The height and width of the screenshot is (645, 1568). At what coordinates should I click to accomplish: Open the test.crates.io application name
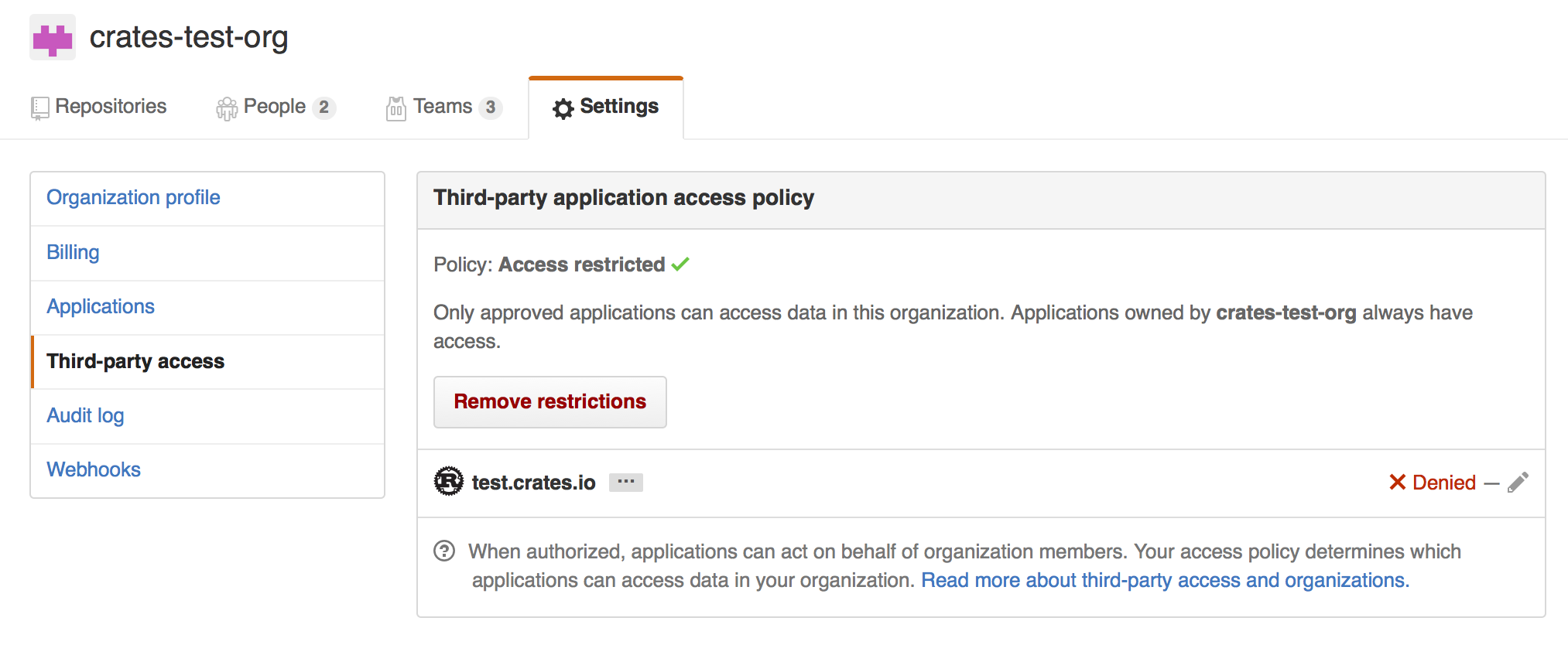pyautogui.click(x=533, y=483)
